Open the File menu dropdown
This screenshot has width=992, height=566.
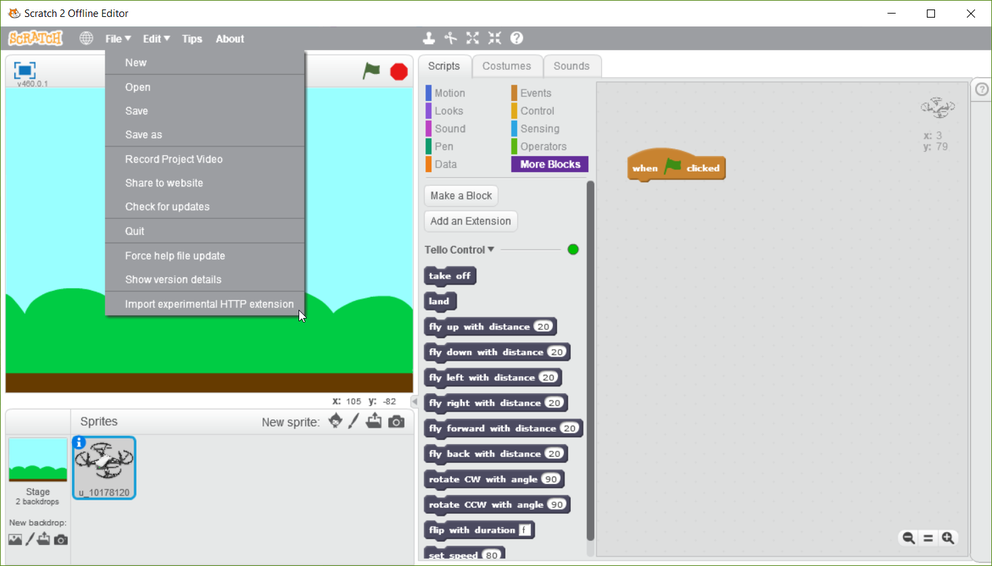pyautogui.click(x=118, y=39)
